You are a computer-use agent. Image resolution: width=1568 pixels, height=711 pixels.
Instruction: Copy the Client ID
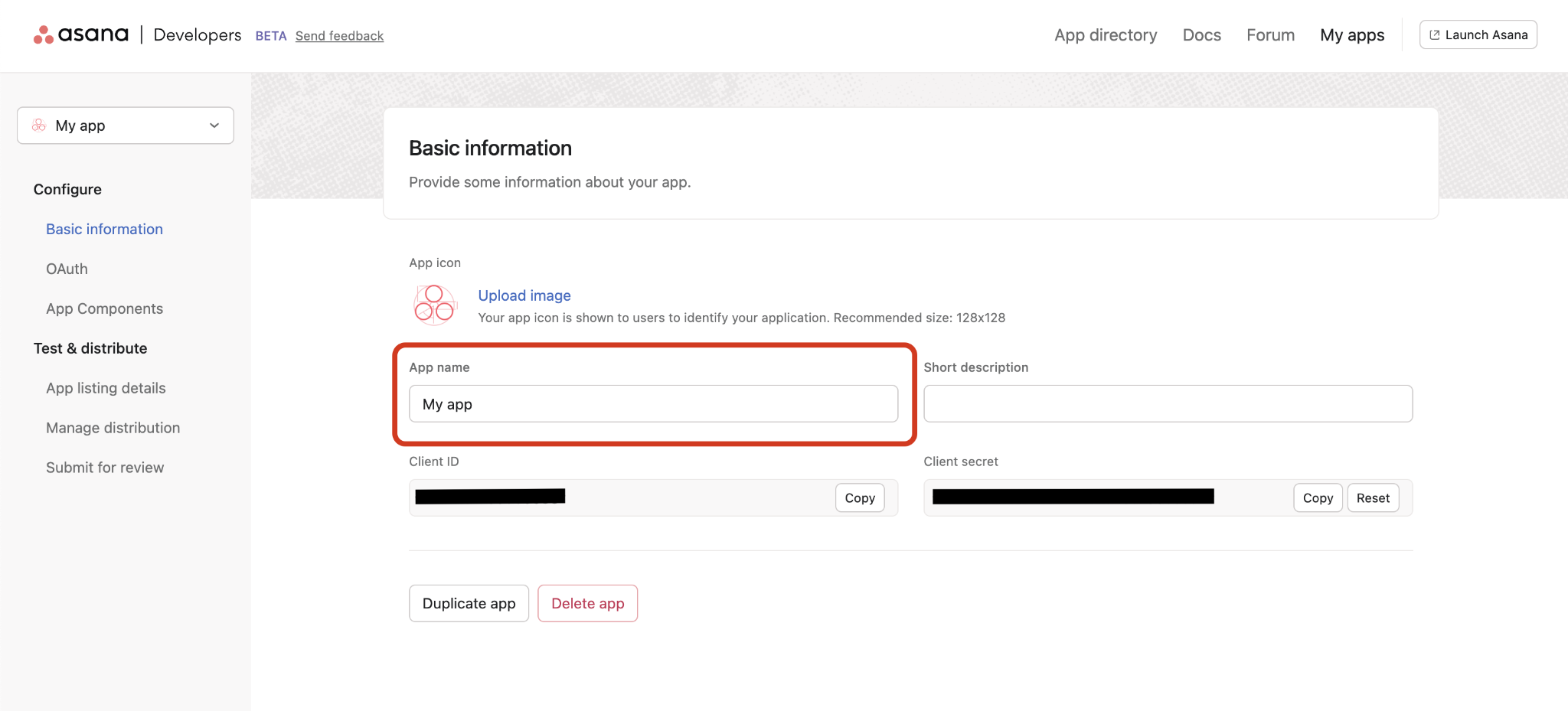pyautogui.click(x=859, y=498)
